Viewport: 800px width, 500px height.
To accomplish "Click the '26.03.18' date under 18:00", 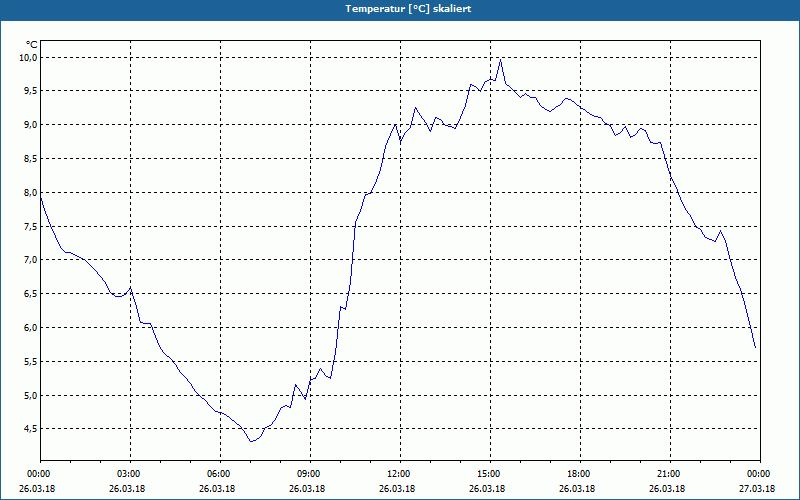I will click(x=577, y=488).
